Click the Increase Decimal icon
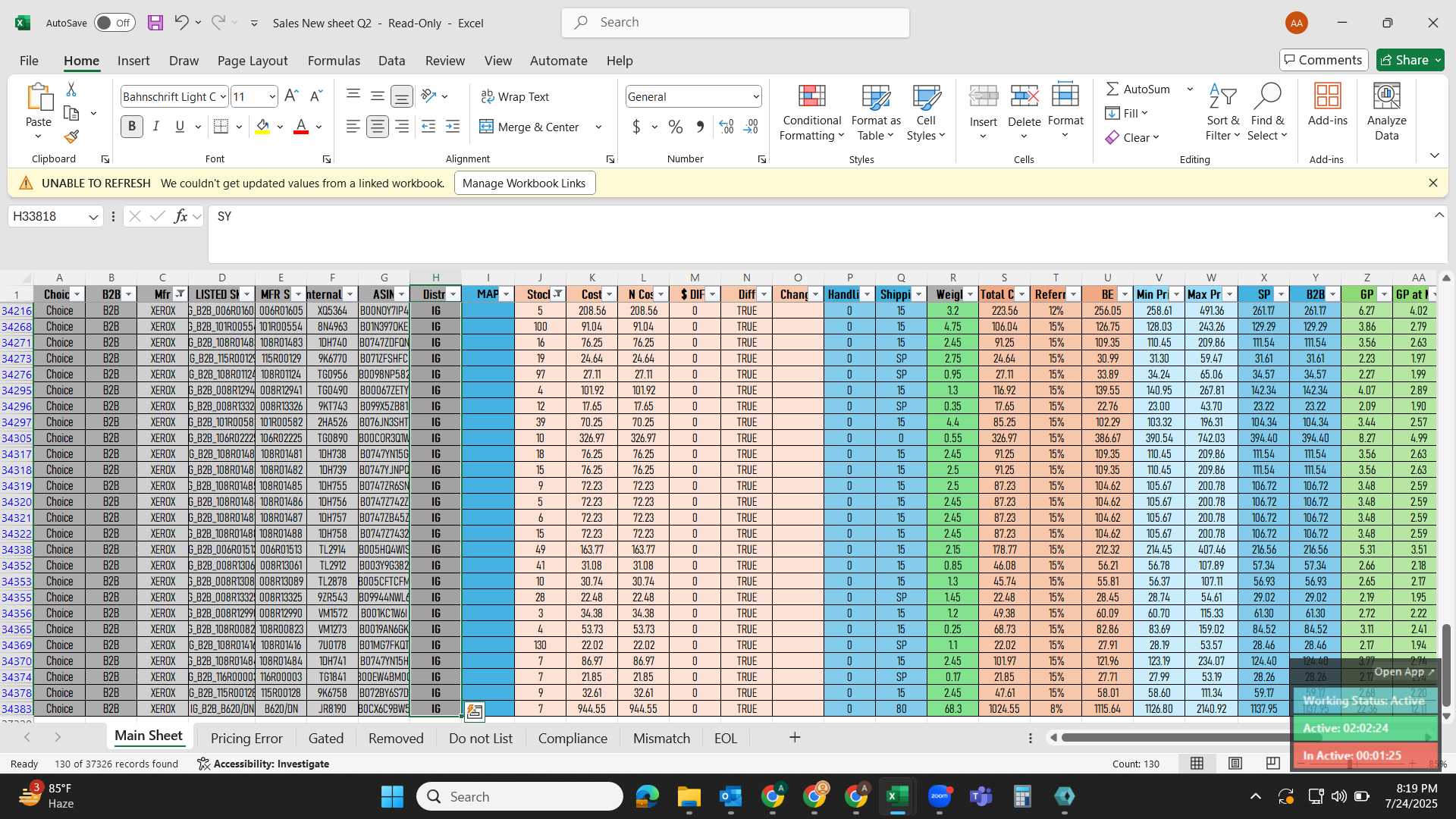 726,127
